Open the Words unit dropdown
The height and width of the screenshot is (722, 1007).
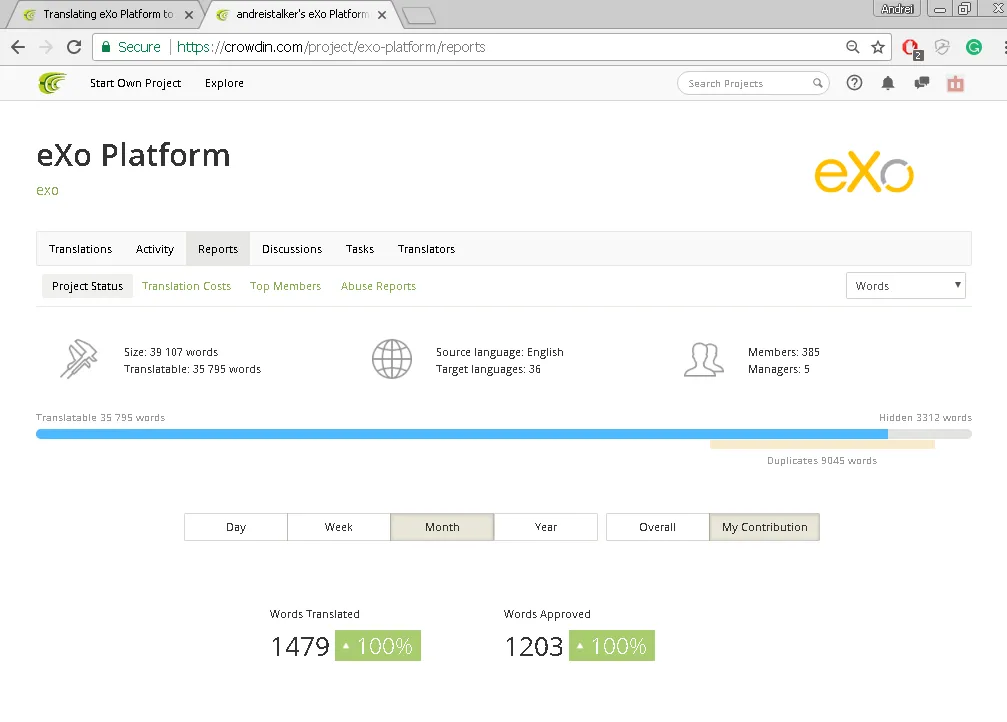pyautogui.click(x=906, y=286)
